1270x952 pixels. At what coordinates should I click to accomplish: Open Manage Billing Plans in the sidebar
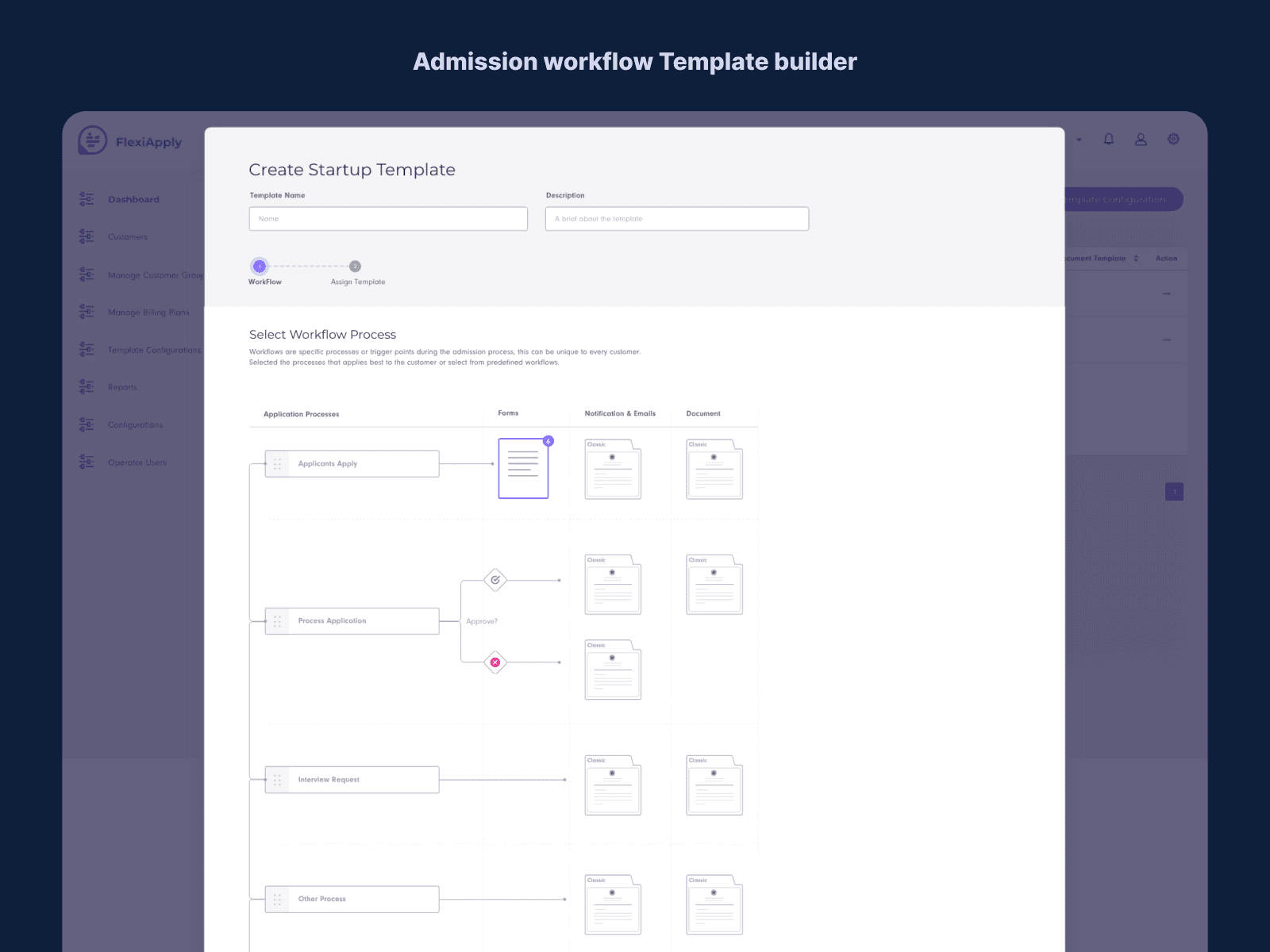click(x=148, y=312)
